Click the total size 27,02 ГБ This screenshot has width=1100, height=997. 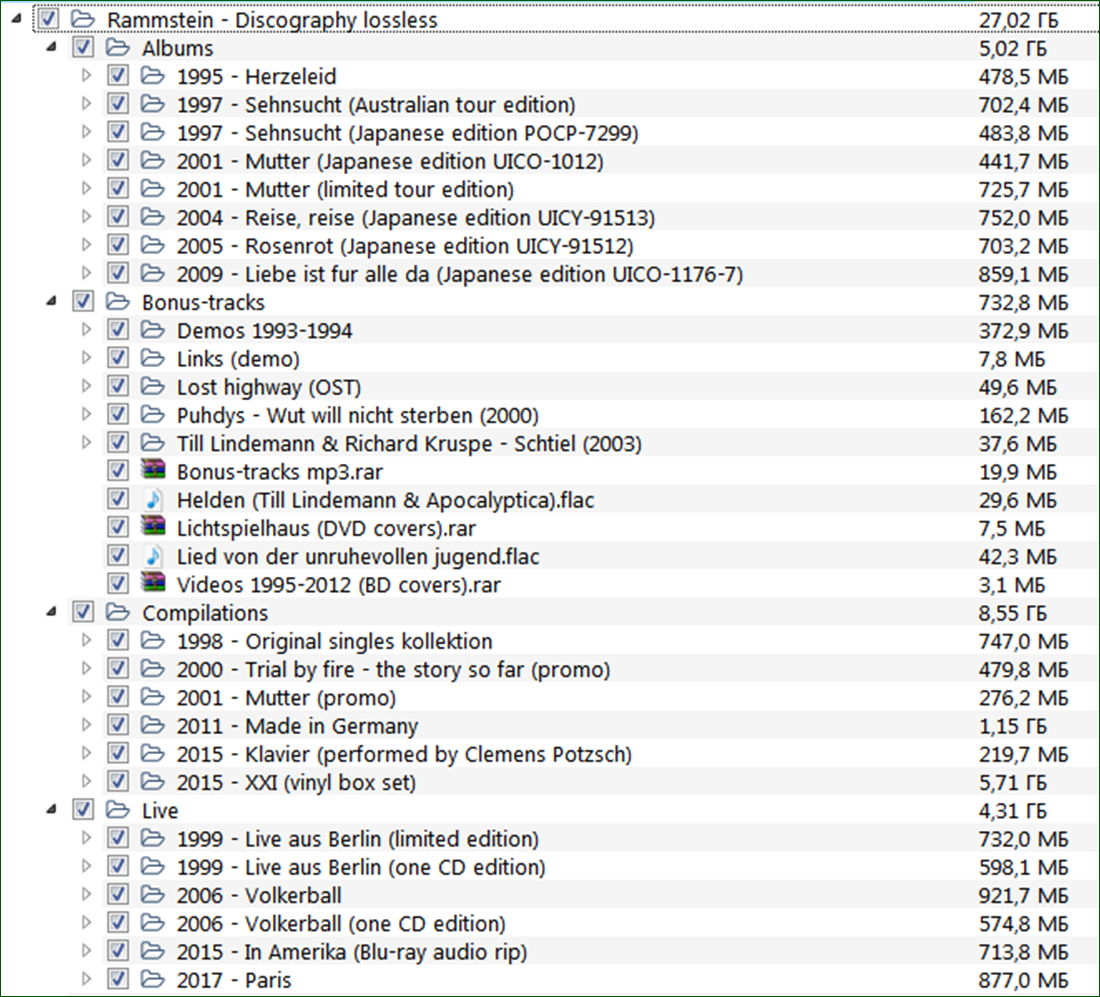point(1019,20)
